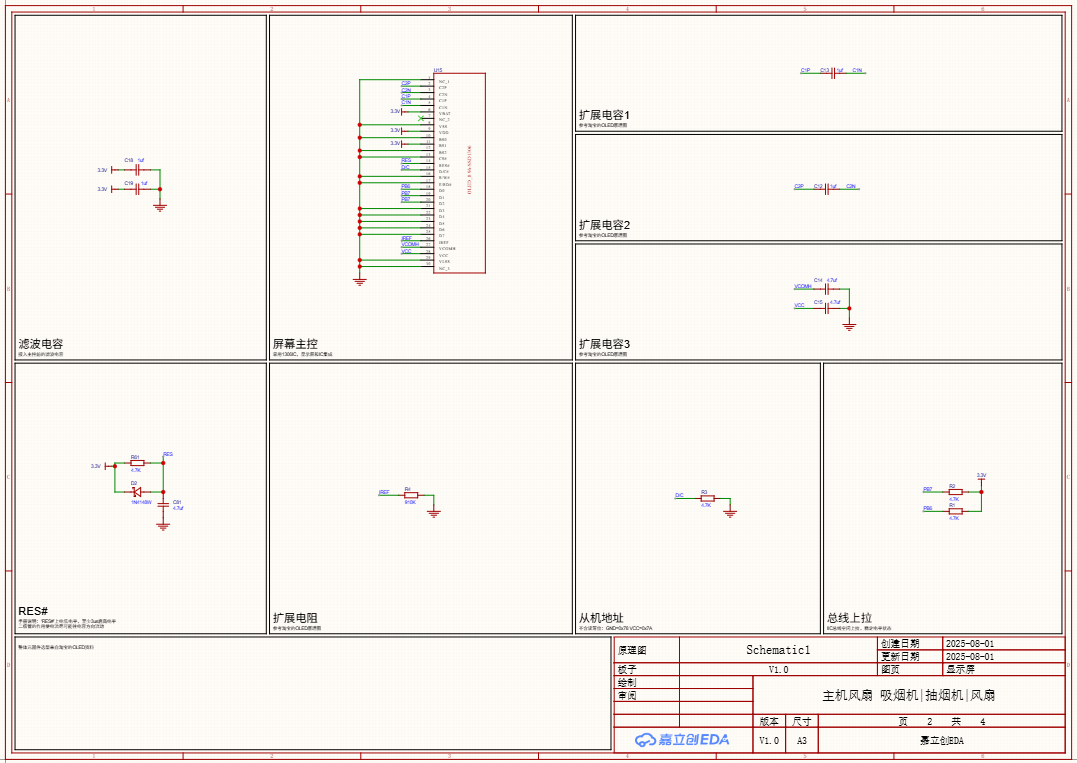Click the 滤波电容 section title
Image resolution: width=1077 pixels, height=763 pixels.
coord(41,344)
